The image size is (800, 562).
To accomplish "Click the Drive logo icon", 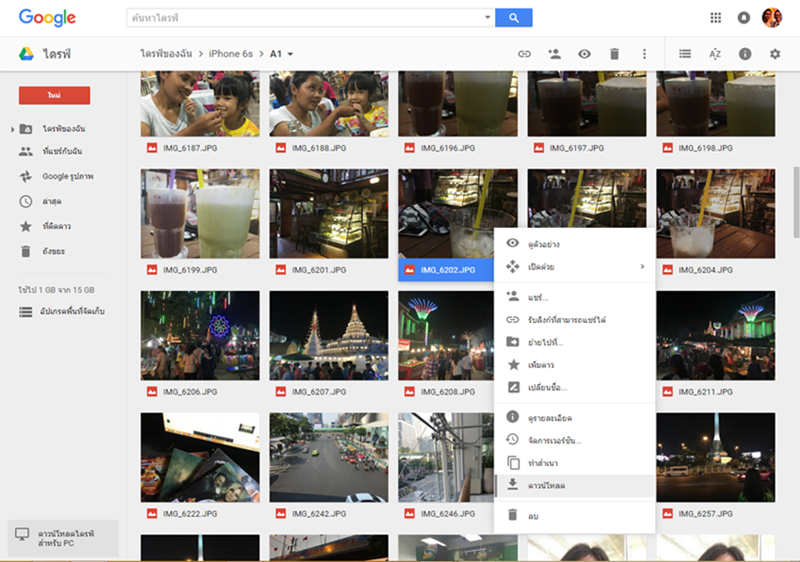I will click(27, 54).
